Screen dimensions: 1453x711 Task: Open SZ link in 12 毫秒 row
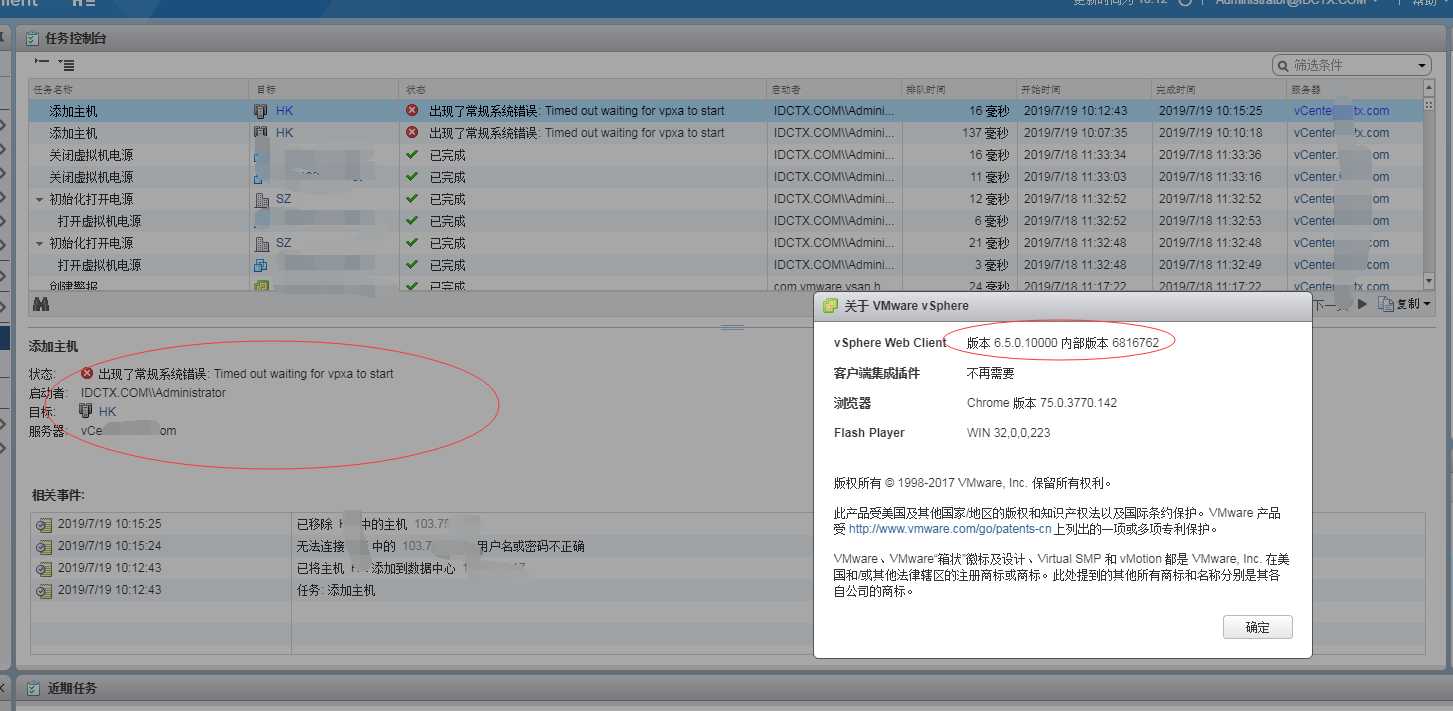[284, 199]
